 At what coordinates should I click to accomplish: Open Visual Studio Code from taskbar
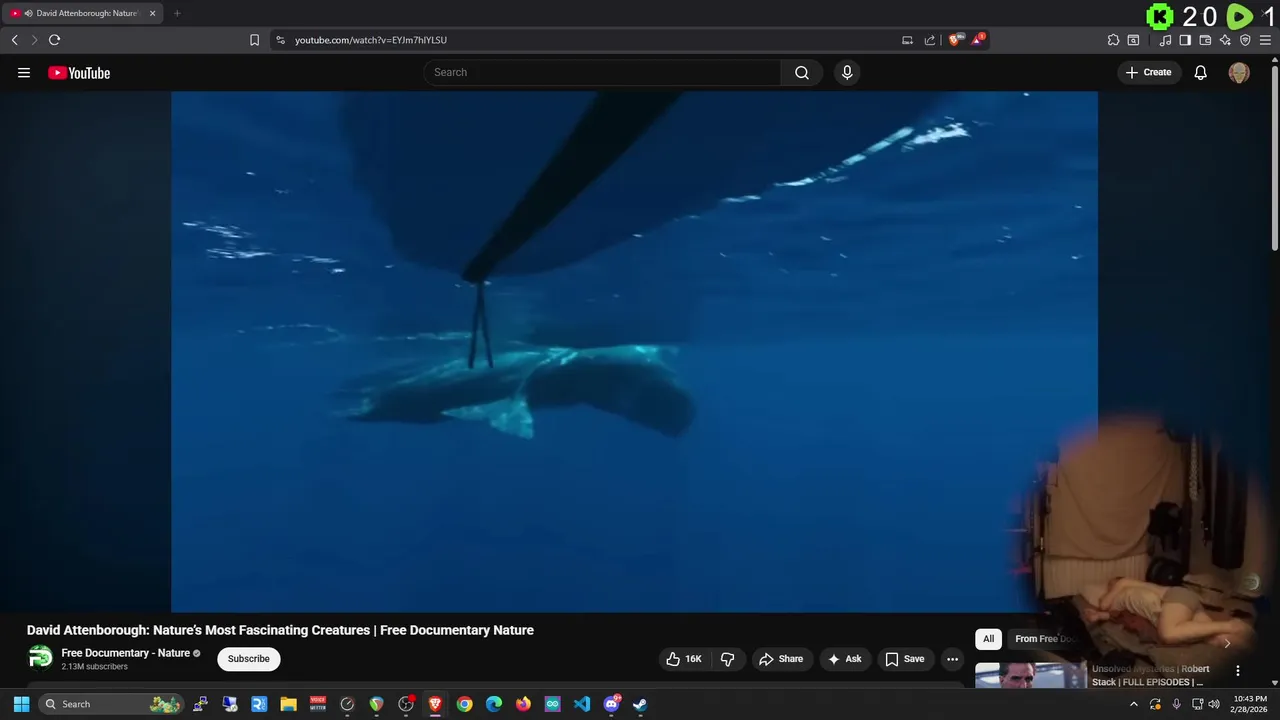tap(582, 704)
